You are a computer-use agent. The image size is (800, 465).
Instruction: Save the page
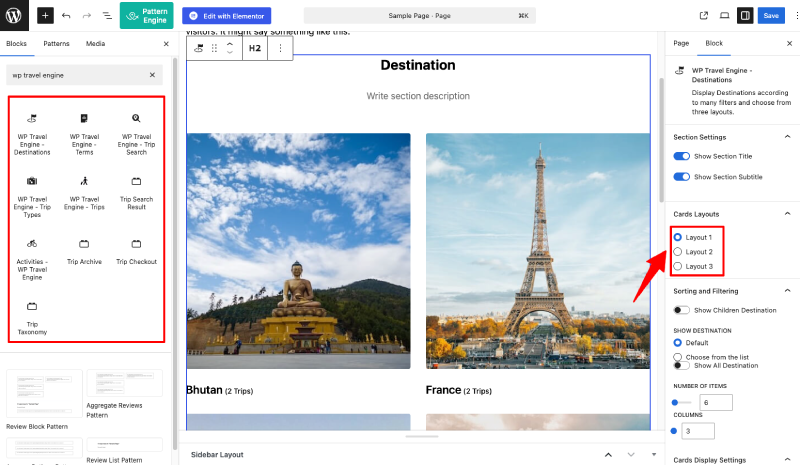point(771,16)
